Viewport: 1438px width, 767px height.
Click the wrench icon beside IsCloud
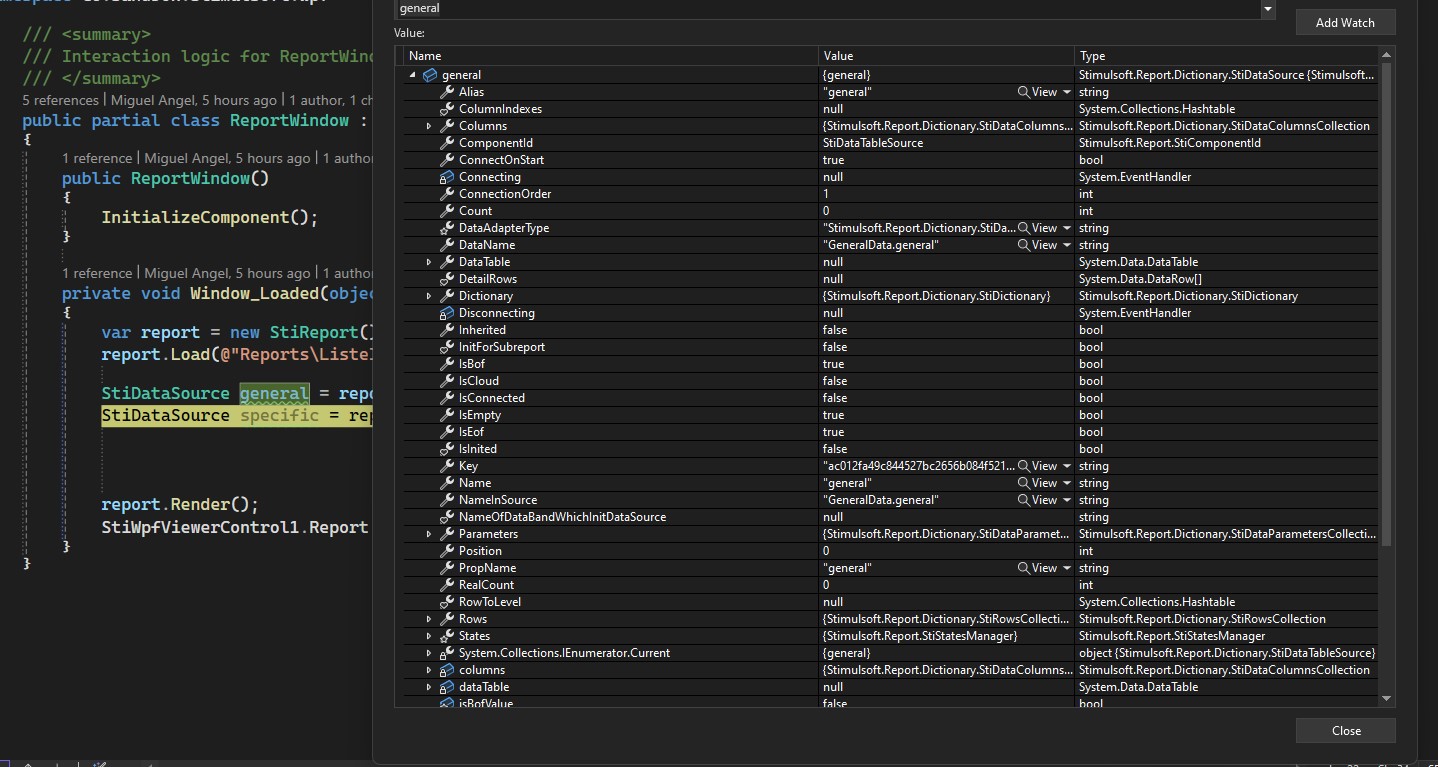pos(447,381)
